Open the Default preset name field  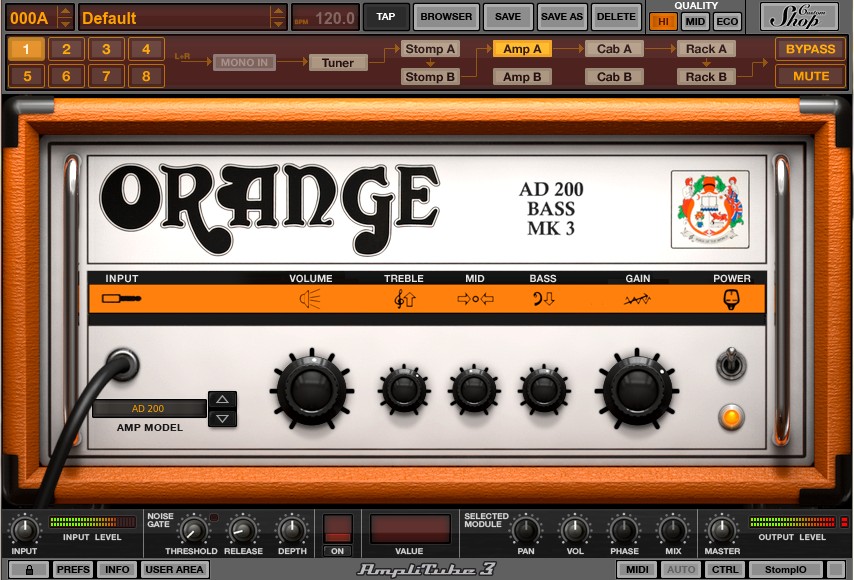point(174,18)
